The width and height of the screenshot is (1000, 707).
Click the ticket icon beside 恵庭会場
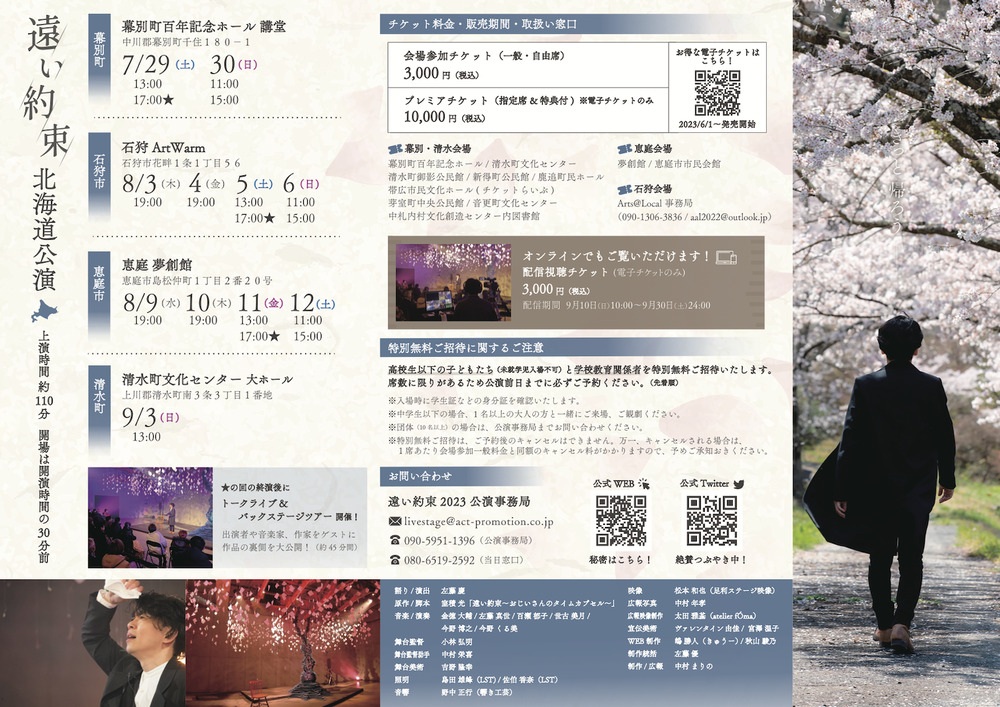pyautogui.click(x=625, y=147)
